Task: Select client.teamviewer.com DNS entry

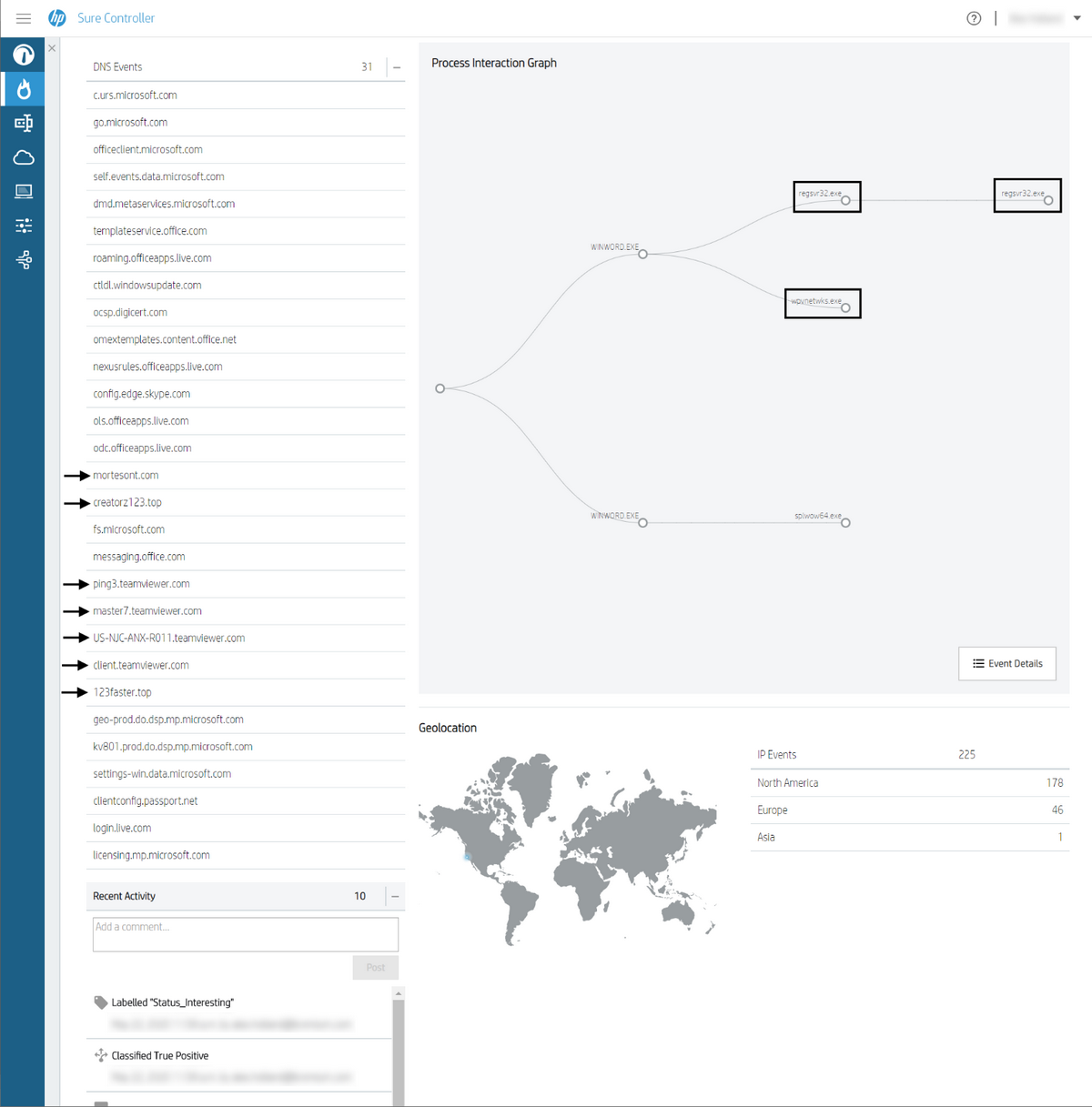Action: click(x=246, y=666)
